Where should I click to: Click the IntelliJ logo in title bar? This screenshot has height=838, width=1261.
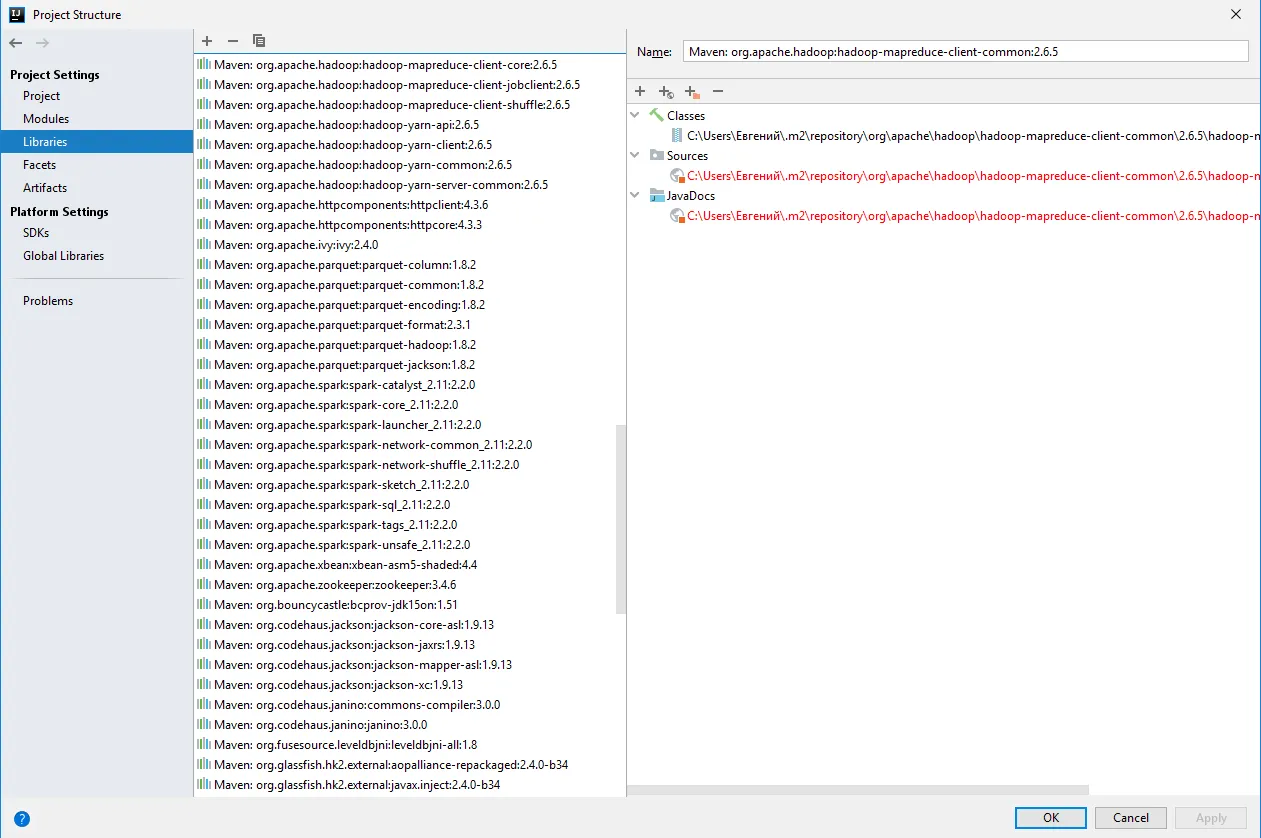[17, 14]
